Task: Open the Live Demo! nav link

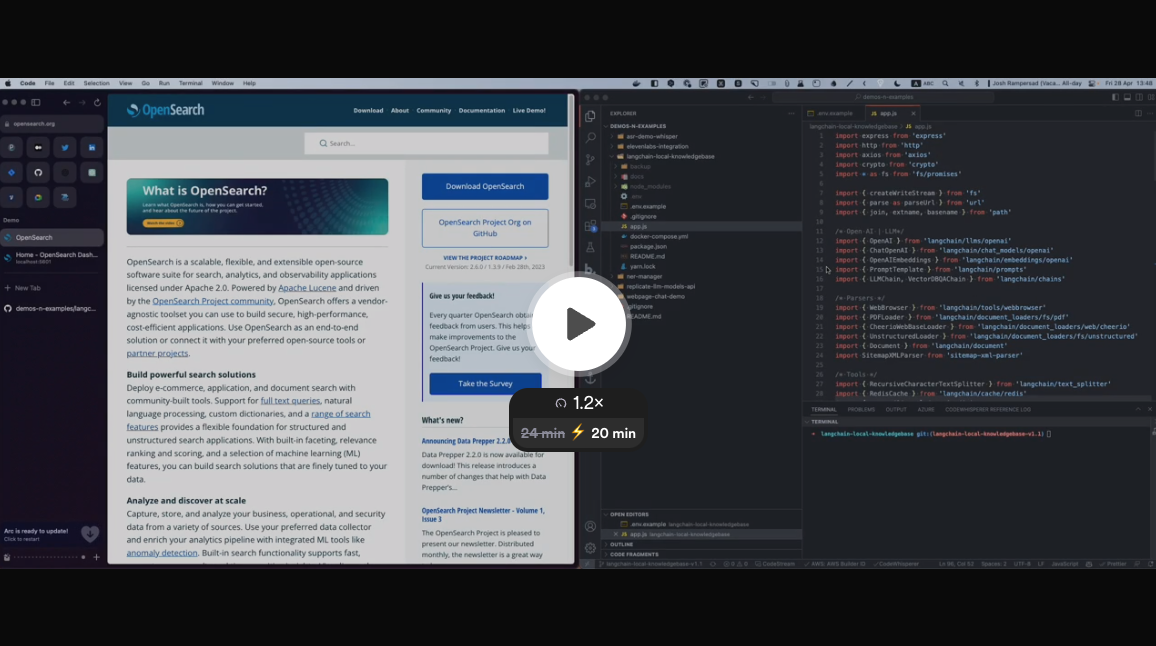Action: point(529,111)
